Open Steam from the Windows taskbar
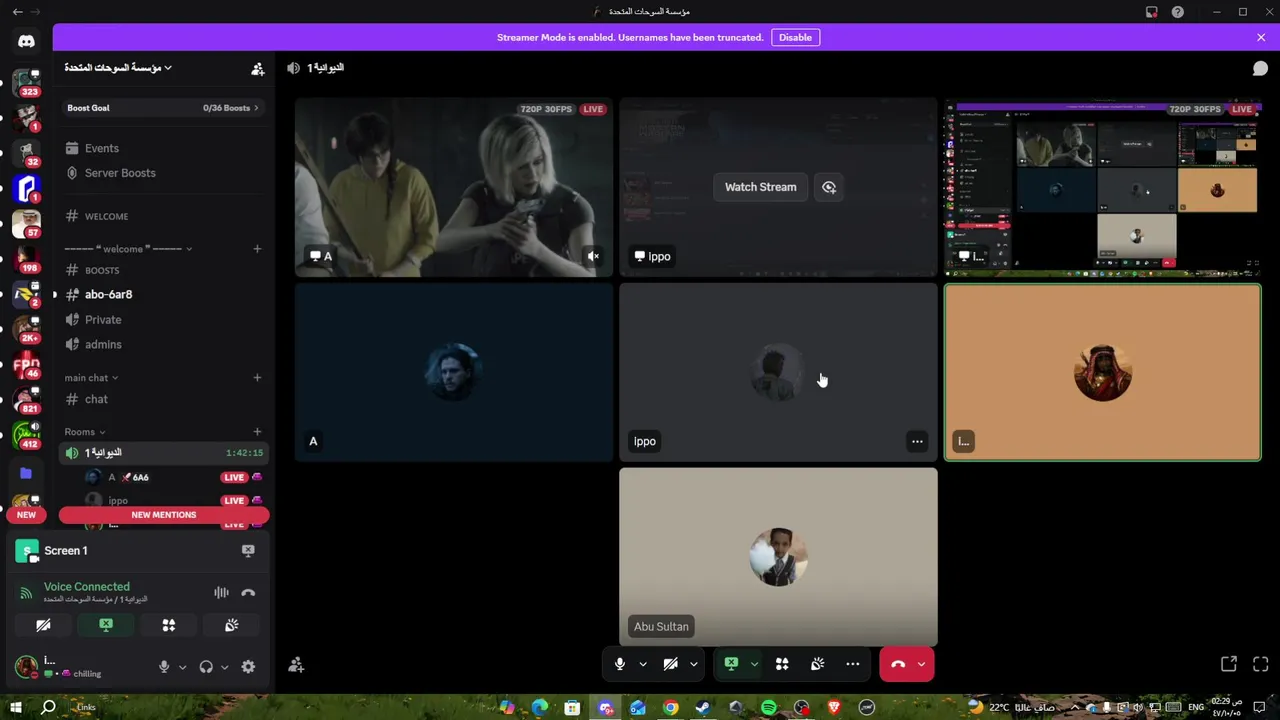 703,708
